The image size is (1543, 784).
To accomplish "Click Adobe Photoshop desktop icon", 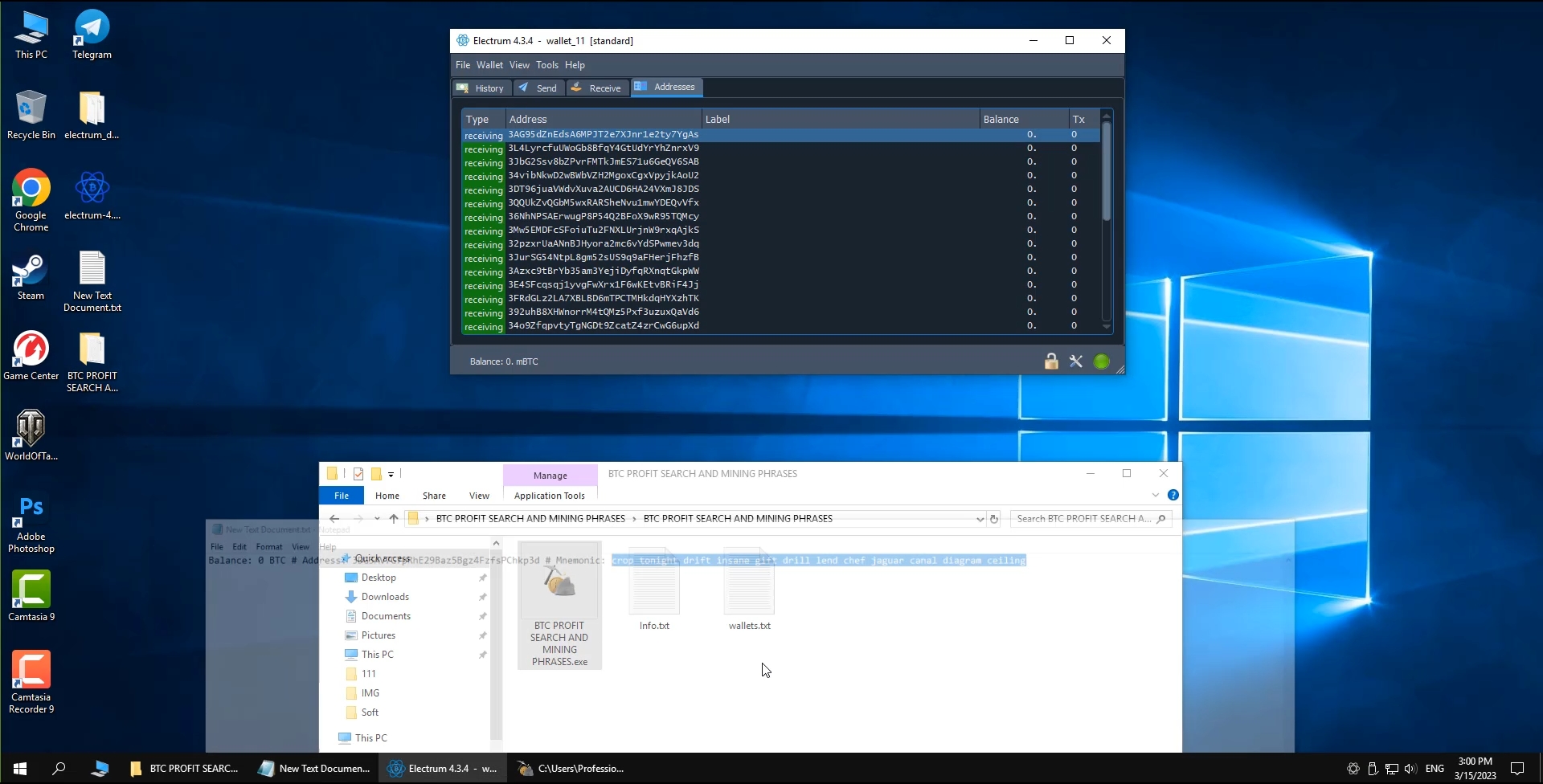I will coord(31,523).
